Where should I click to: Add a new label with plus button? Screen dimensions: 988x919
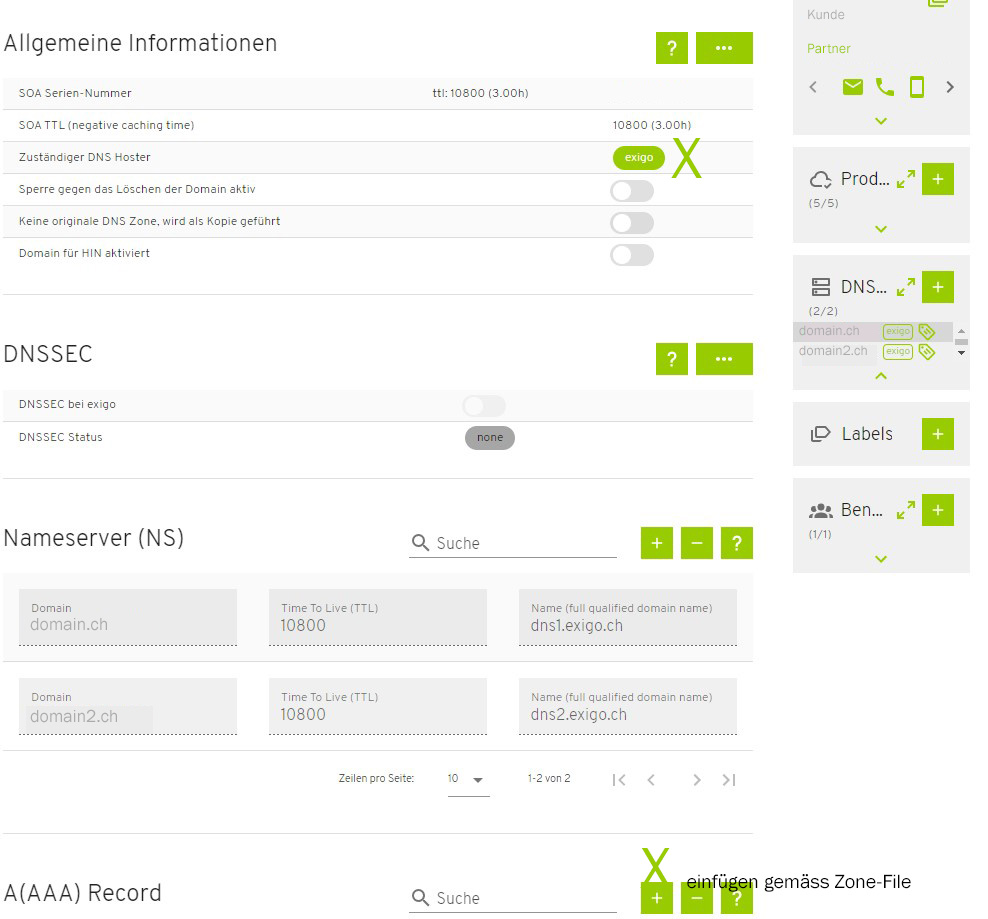pyautogui.click(x=937, y=434)
